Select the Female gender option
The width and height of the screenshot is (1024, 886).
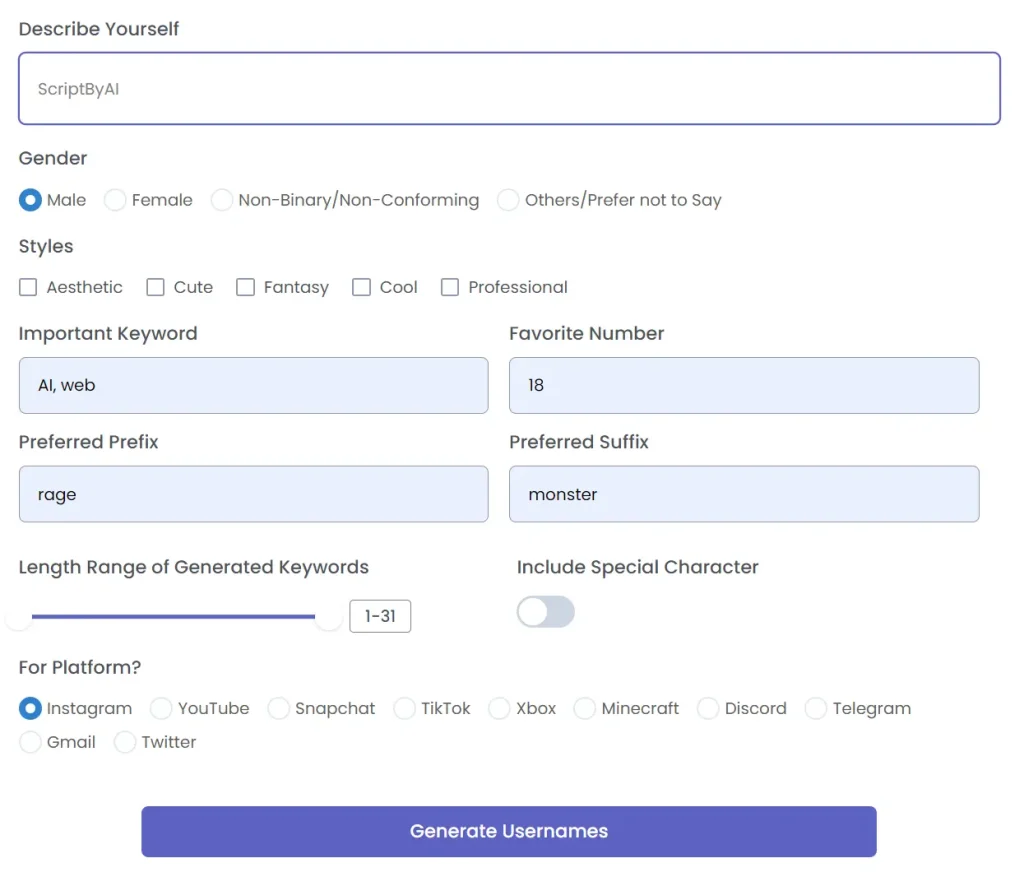point(115,200)
